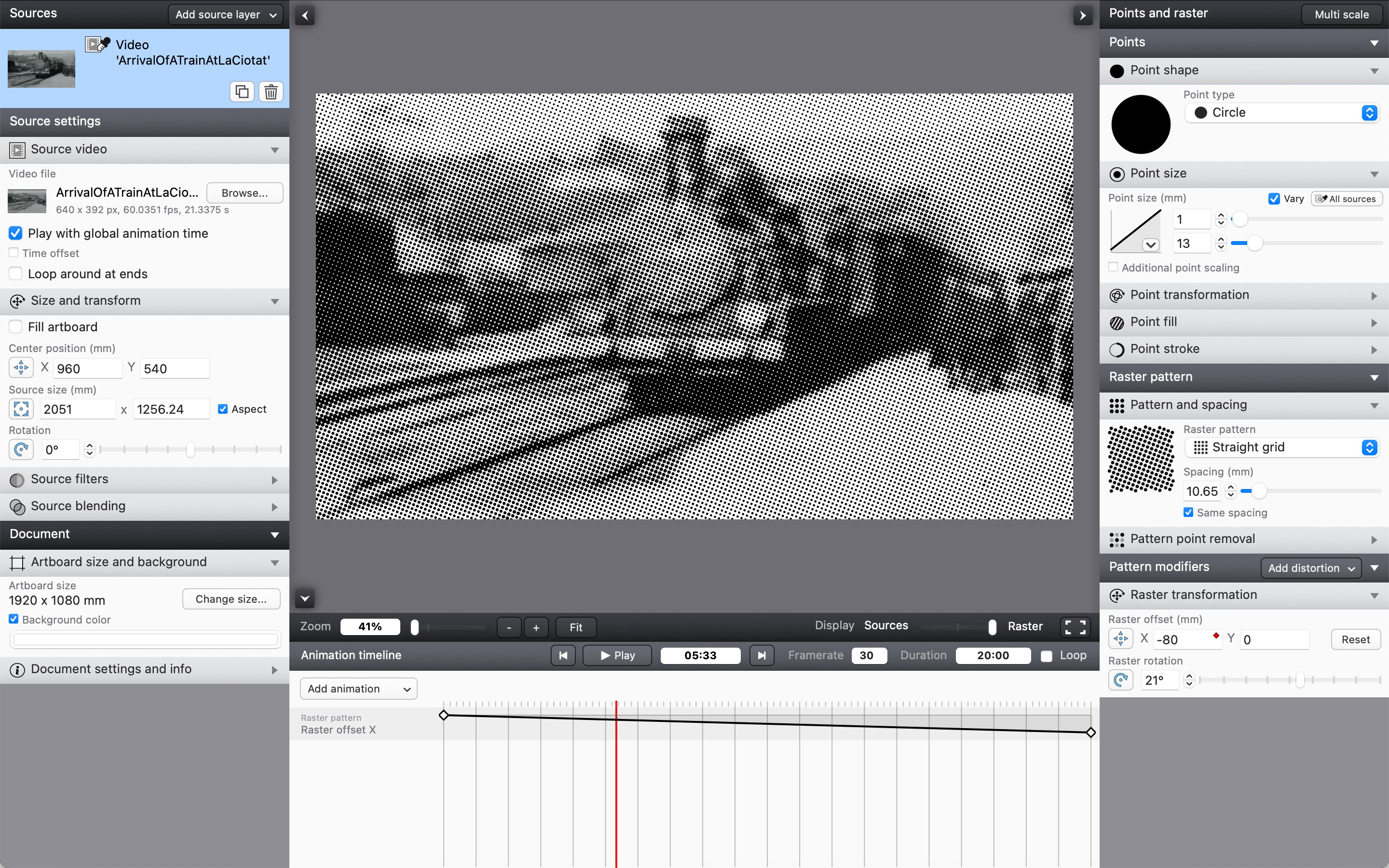Click the Point transformation section icon
The width and height of the screenshot is (1389, 868).
[1117, 295]
